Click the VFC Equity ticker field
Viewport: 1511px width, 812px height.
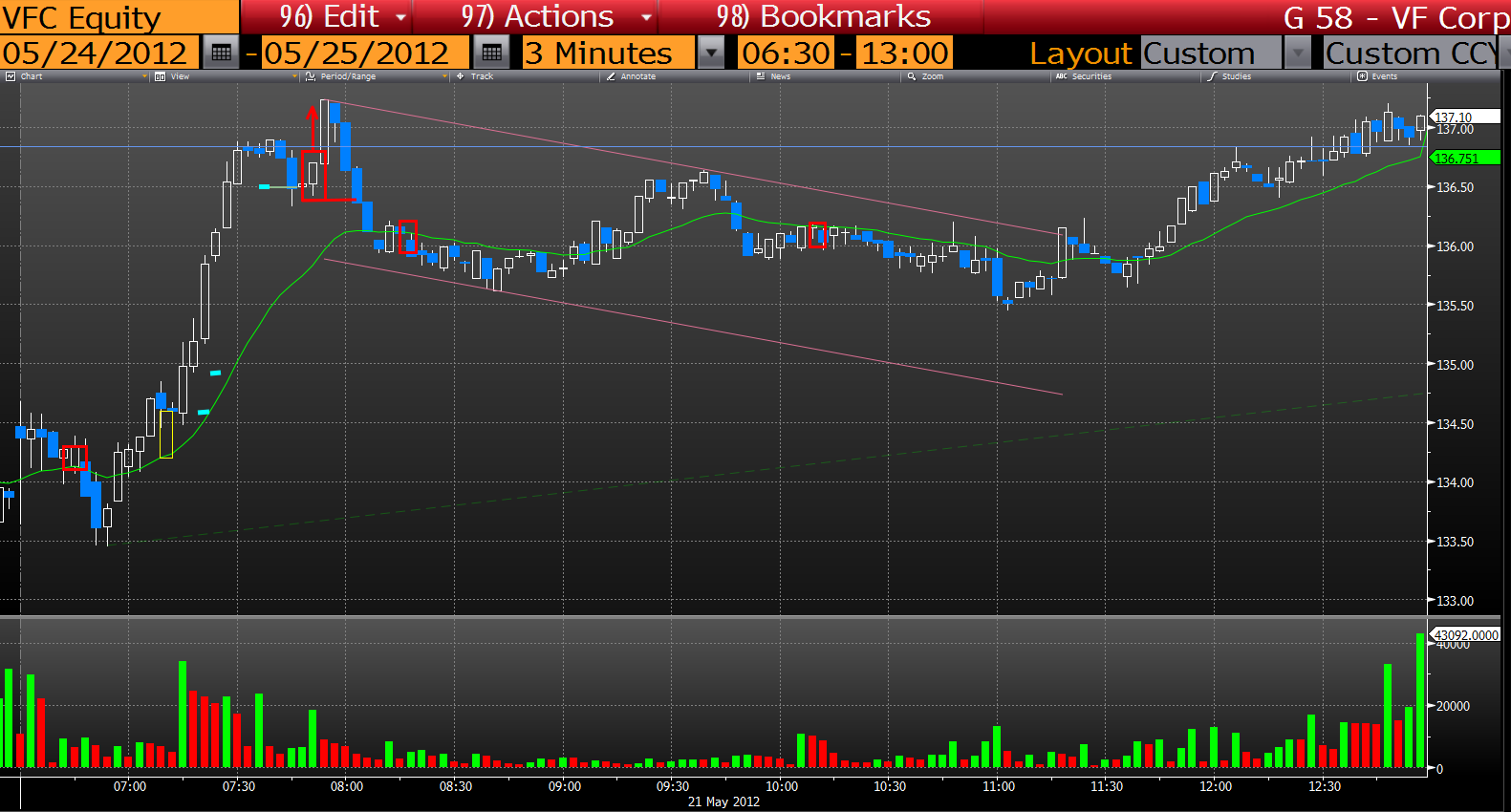(119, 17)
